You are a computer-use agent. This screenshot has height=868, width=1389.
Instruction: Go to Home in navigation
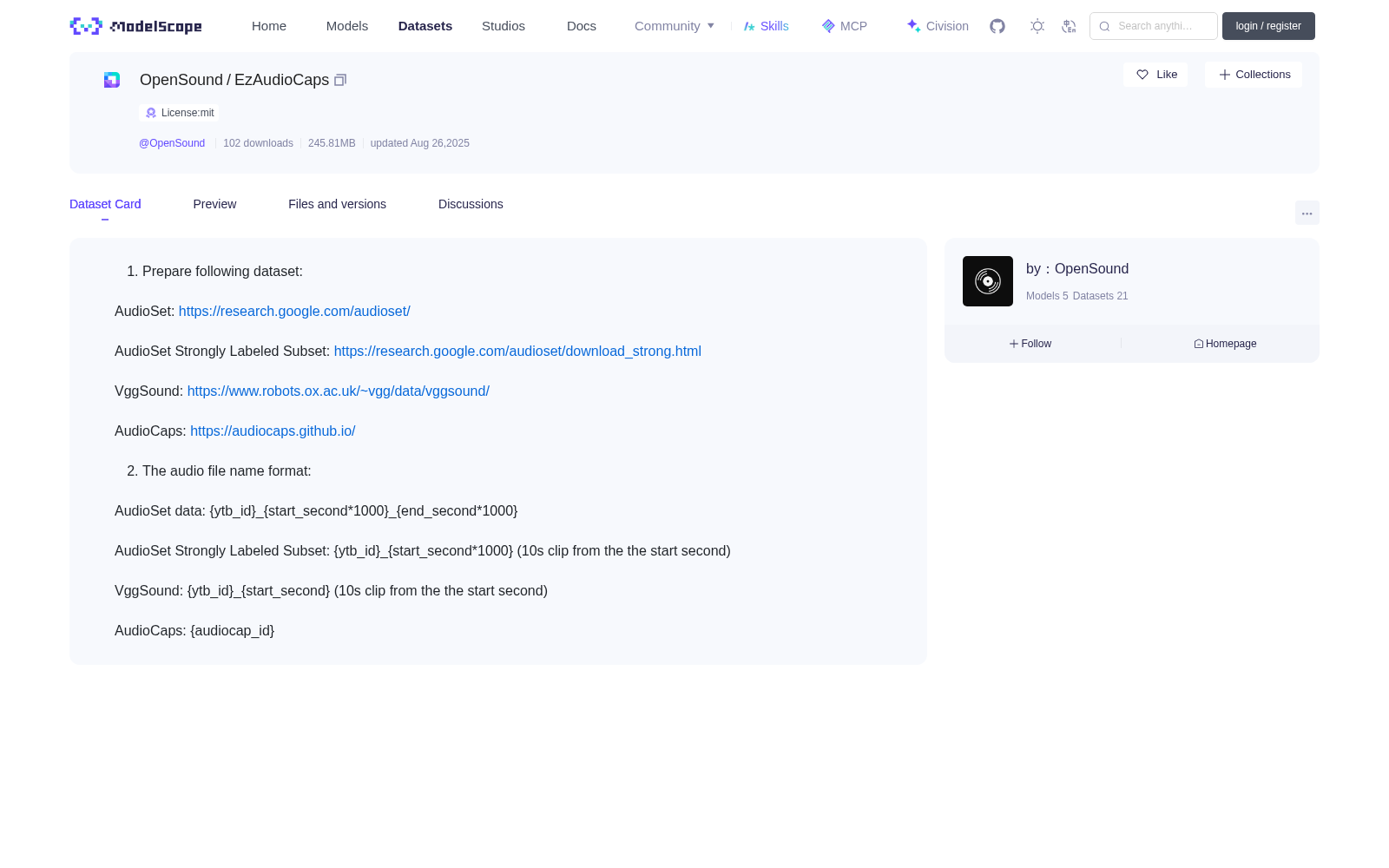coord(269,26)
